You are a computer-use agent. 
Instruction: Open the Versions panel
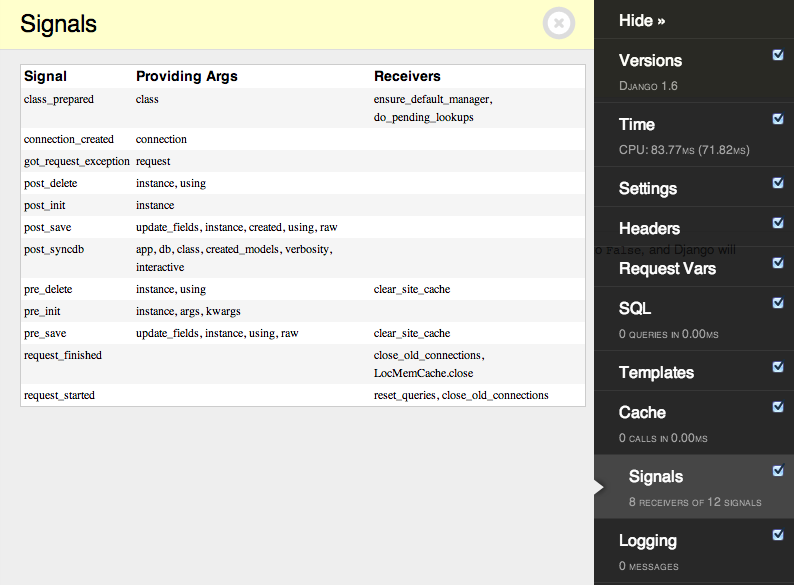click(x=650, y=61)
